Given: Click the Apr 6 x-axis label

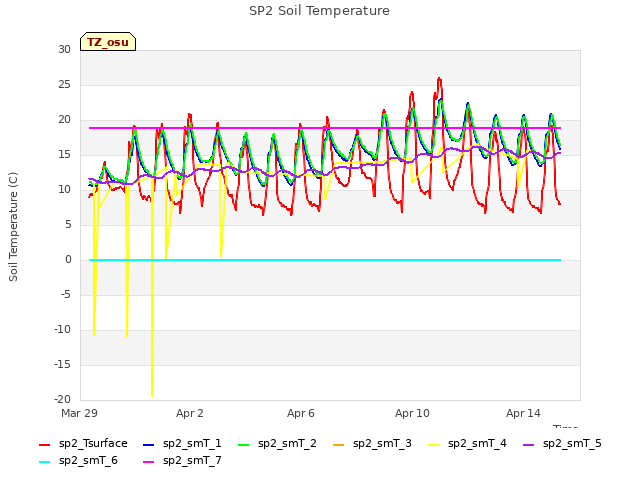Looking at the screenshot, I should 301,413.
